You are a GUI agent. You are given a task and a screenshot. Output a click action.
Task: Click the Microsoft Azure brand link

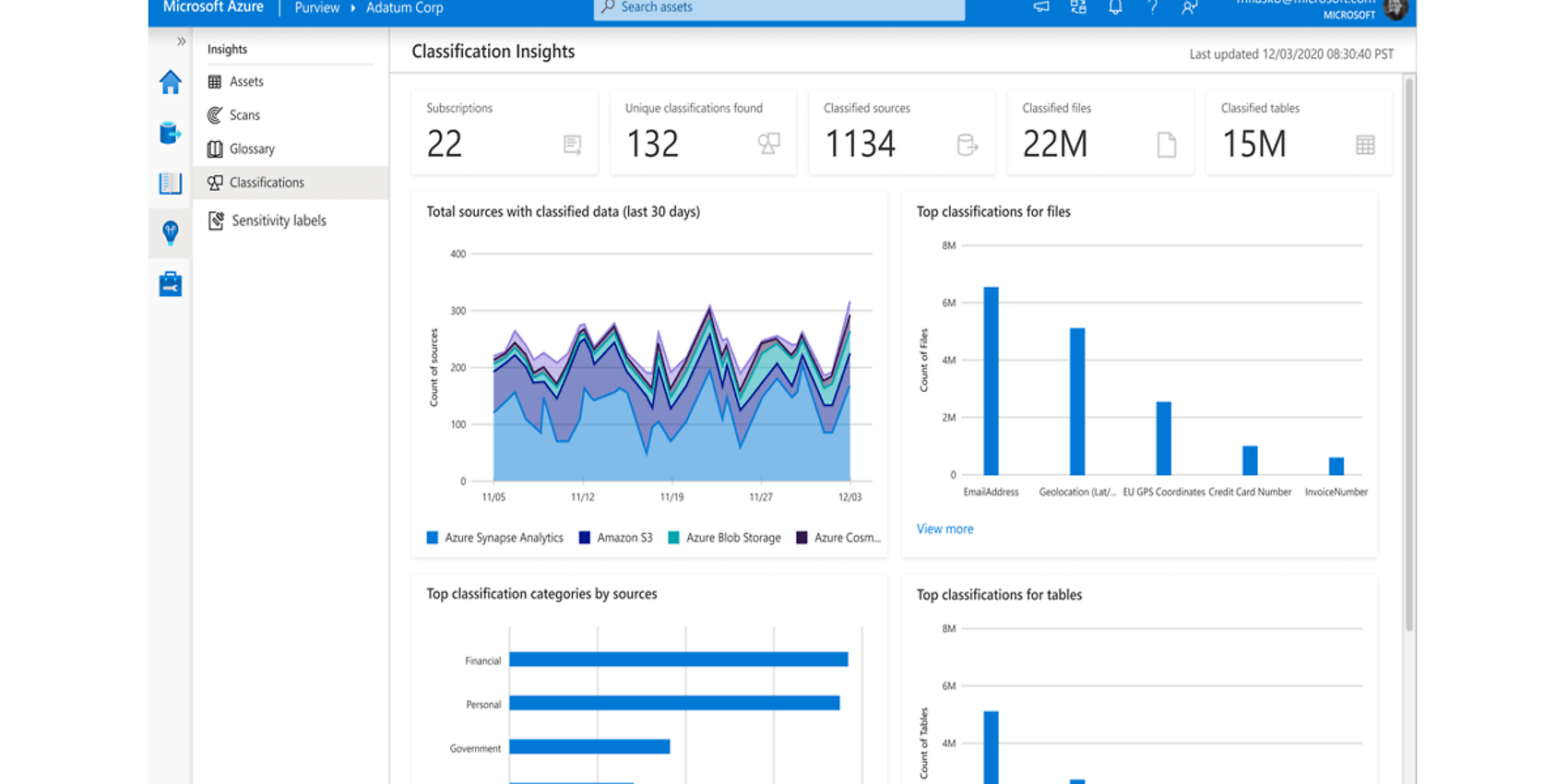point(213,7)
